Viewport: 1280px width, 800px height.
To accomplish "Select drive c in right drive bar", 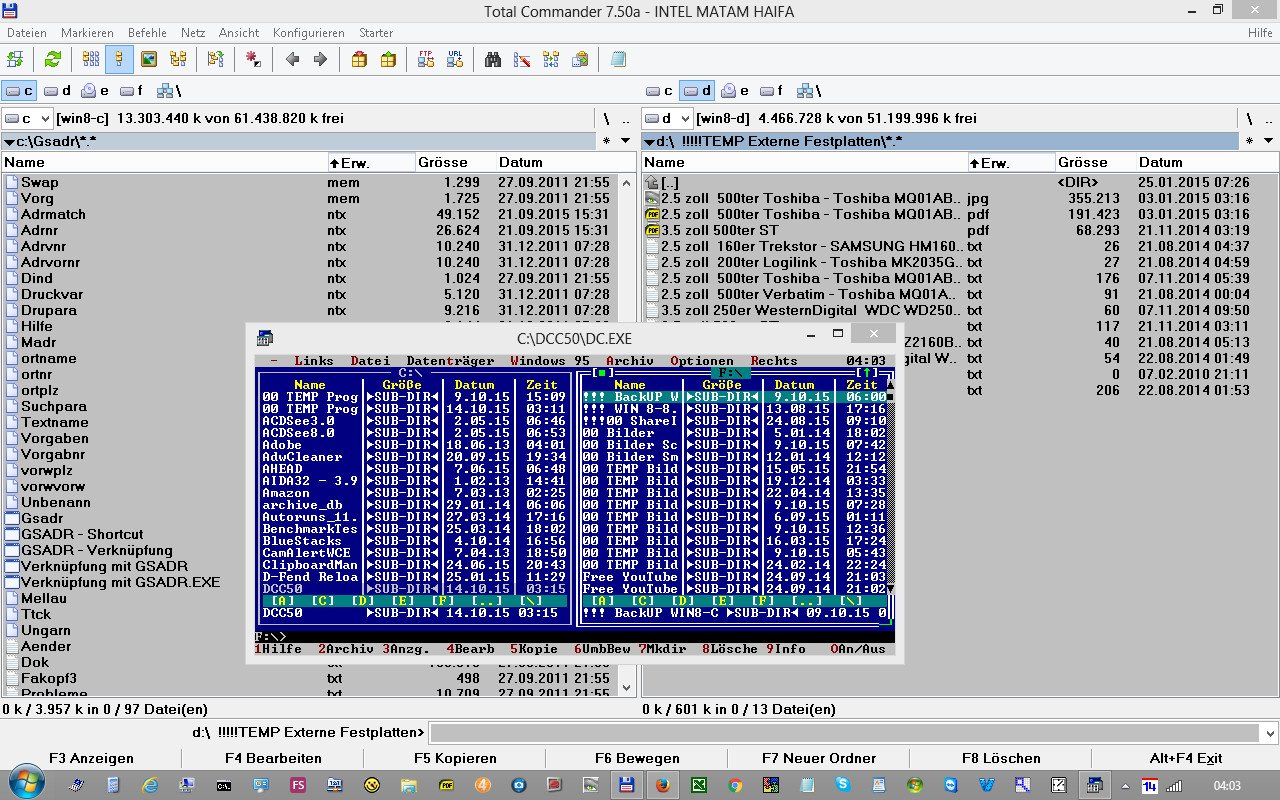I will tap(661, 91).
